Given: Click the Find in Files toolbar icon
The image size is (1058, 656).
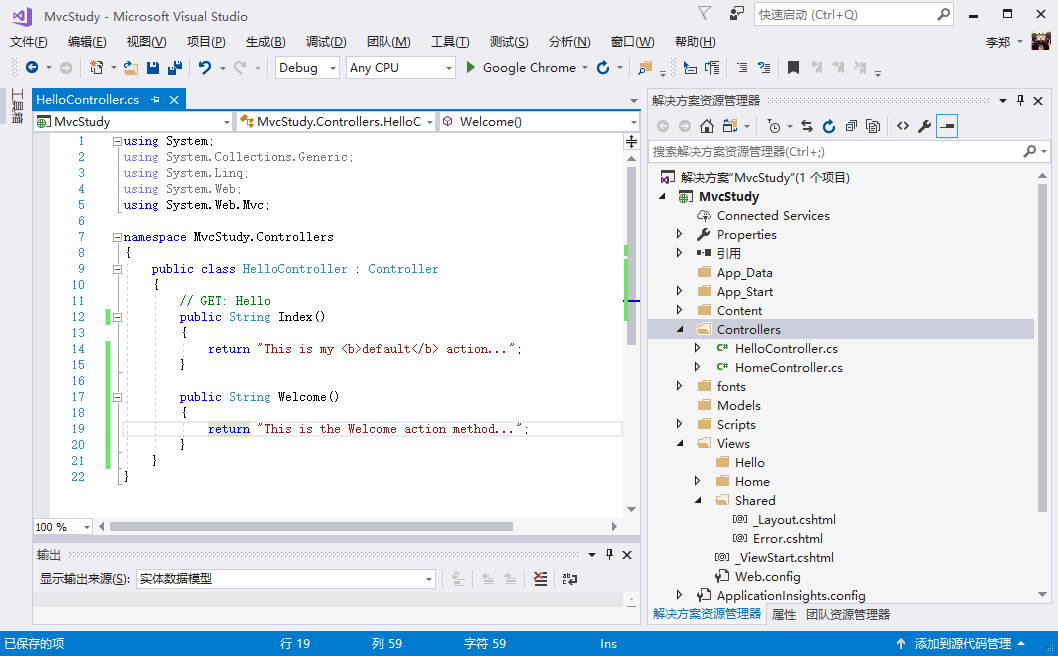Looking at the screenshot, I should click(645, 67).
